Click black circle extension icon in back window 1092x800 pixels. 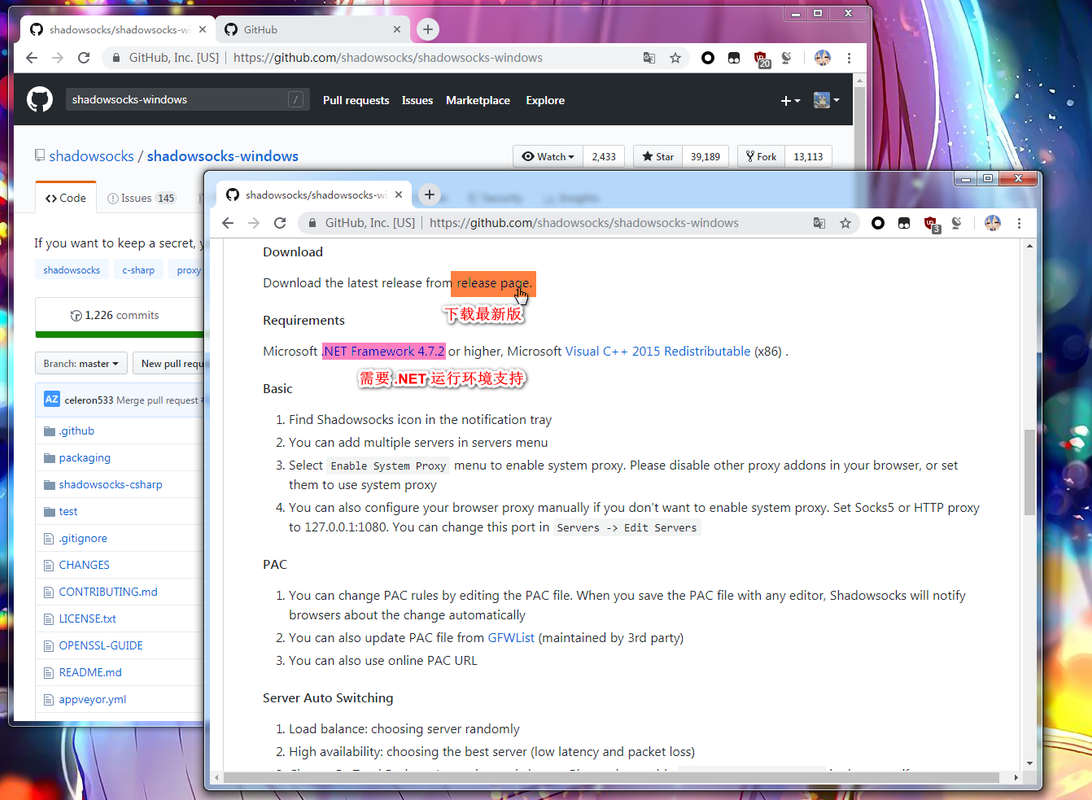pos(708,58)
